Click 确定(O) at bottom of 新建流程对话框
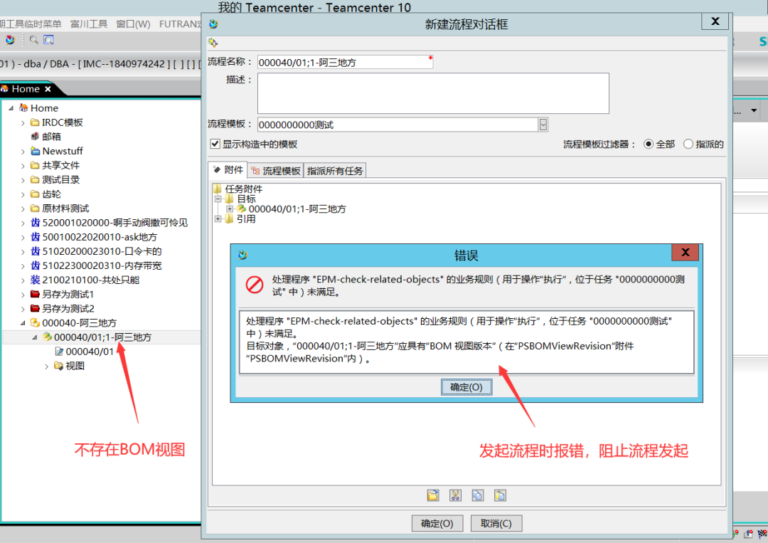 [437, 523]
